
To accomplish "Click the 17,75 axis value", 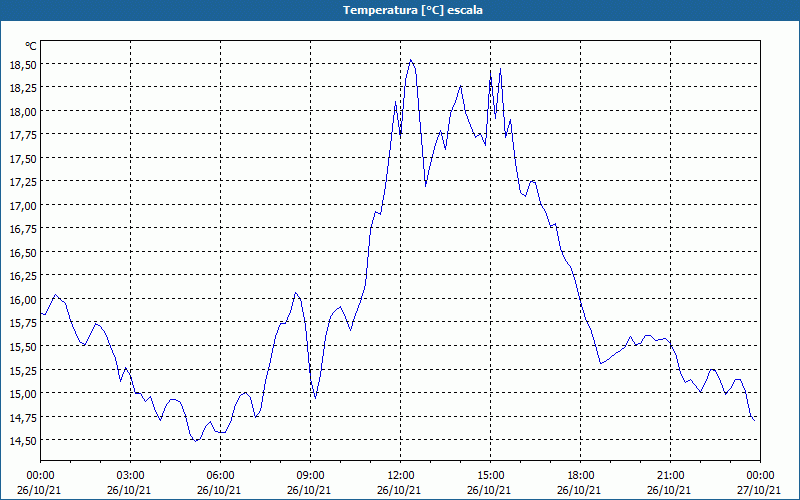I will pyautogui.click(x=23, y=135).
